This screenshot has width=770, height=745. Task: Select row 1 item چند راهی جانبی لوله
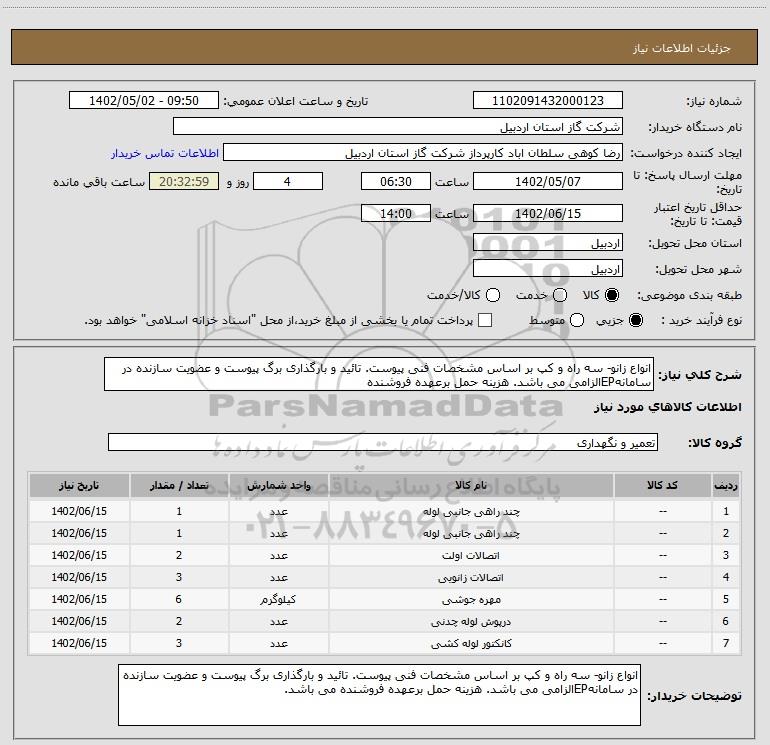(x=471, y=511)
